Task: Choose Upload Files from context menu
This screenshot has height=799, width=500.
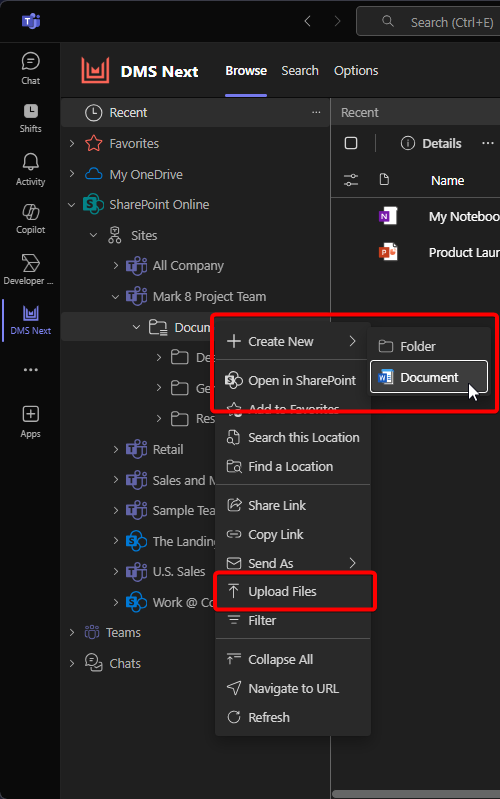Action: [293, 591]
